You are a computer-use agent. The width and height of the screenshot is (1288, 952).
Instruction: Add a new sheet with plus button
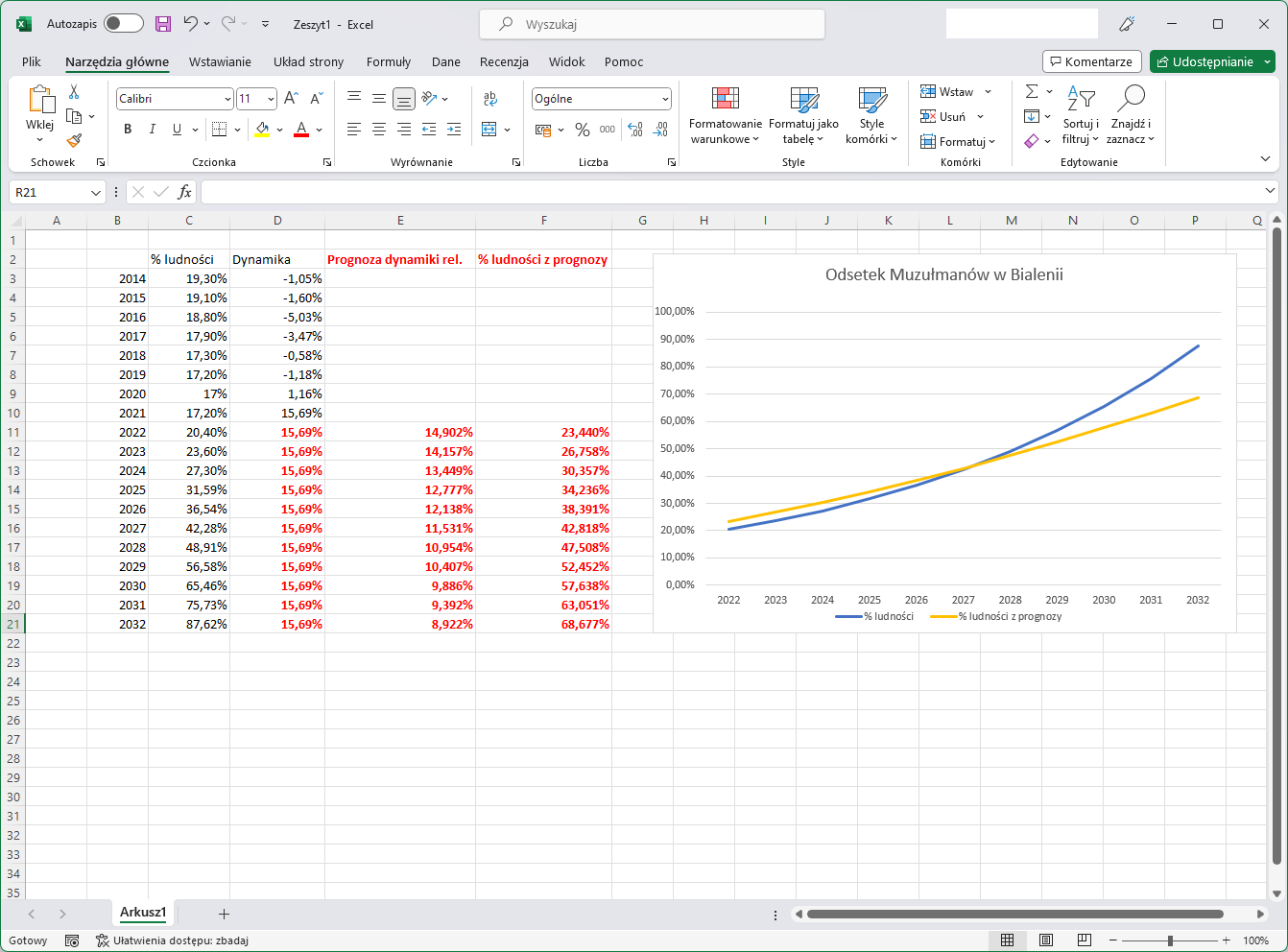tap(224, 914)
